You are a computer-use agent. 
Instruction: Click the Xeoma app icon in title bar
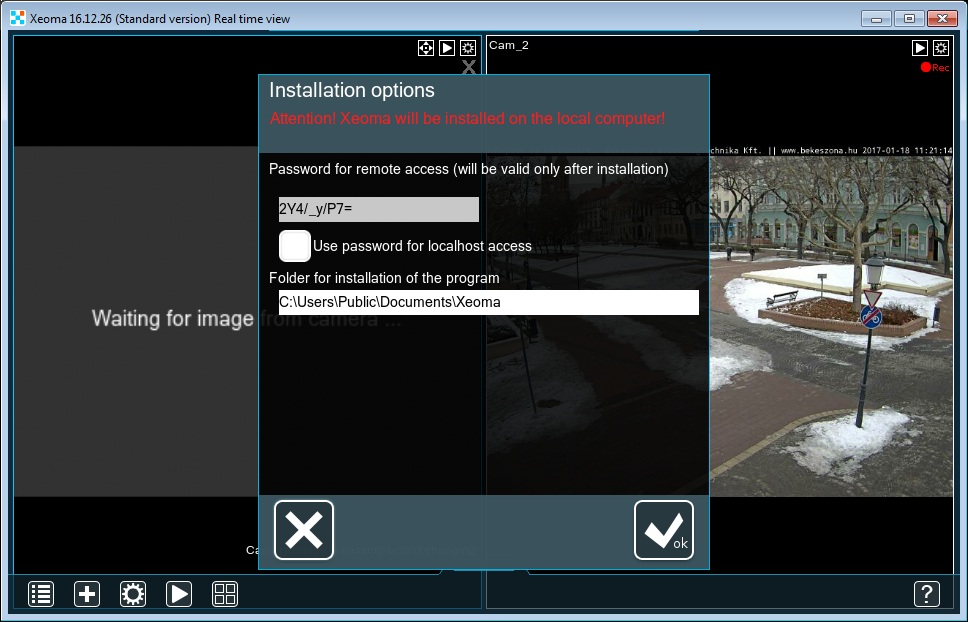point(18,18)
